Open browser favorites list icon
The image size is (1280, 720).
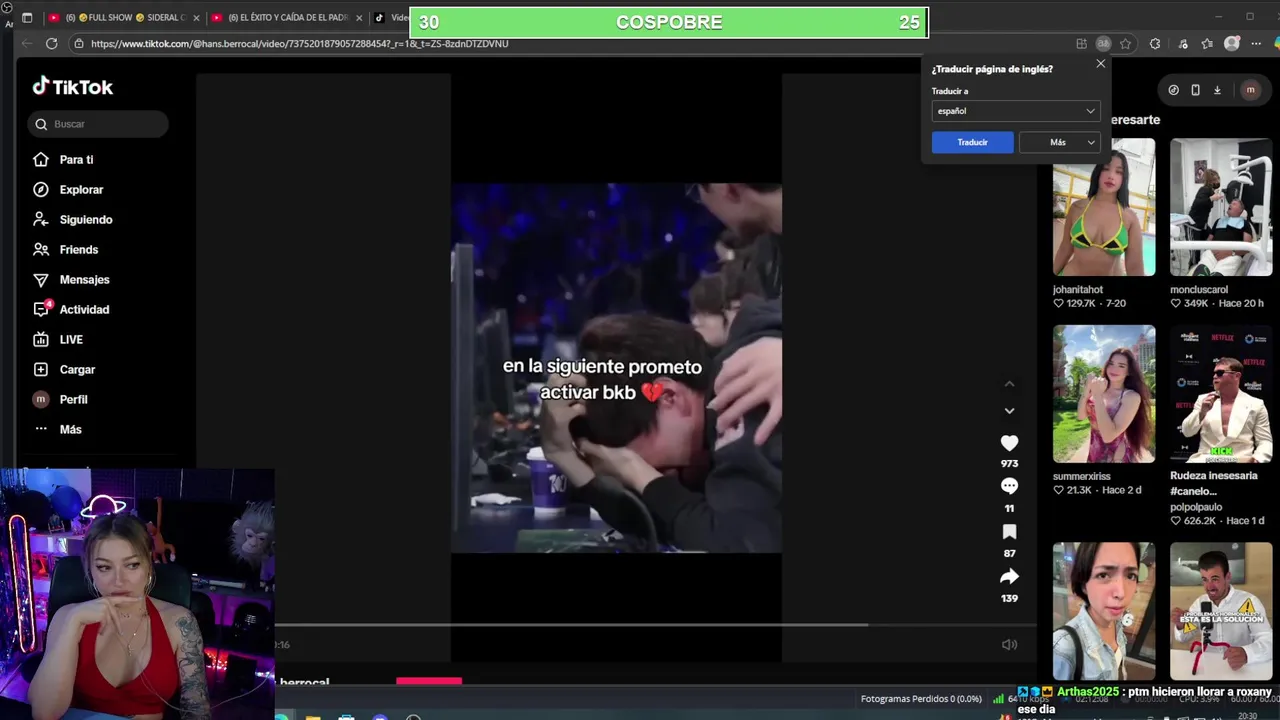pyautogui.click(x=1208, y=44)
